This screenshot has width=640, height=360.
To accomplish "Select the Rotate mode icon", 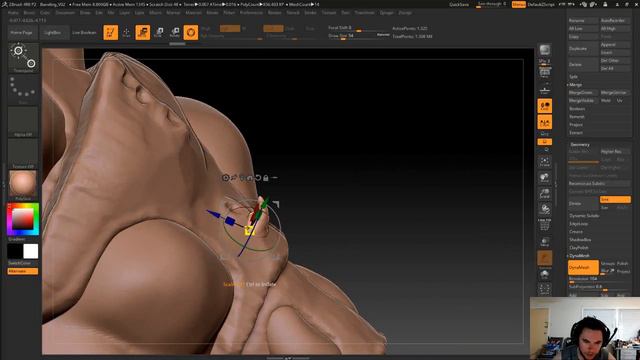I will pos(175,33).
